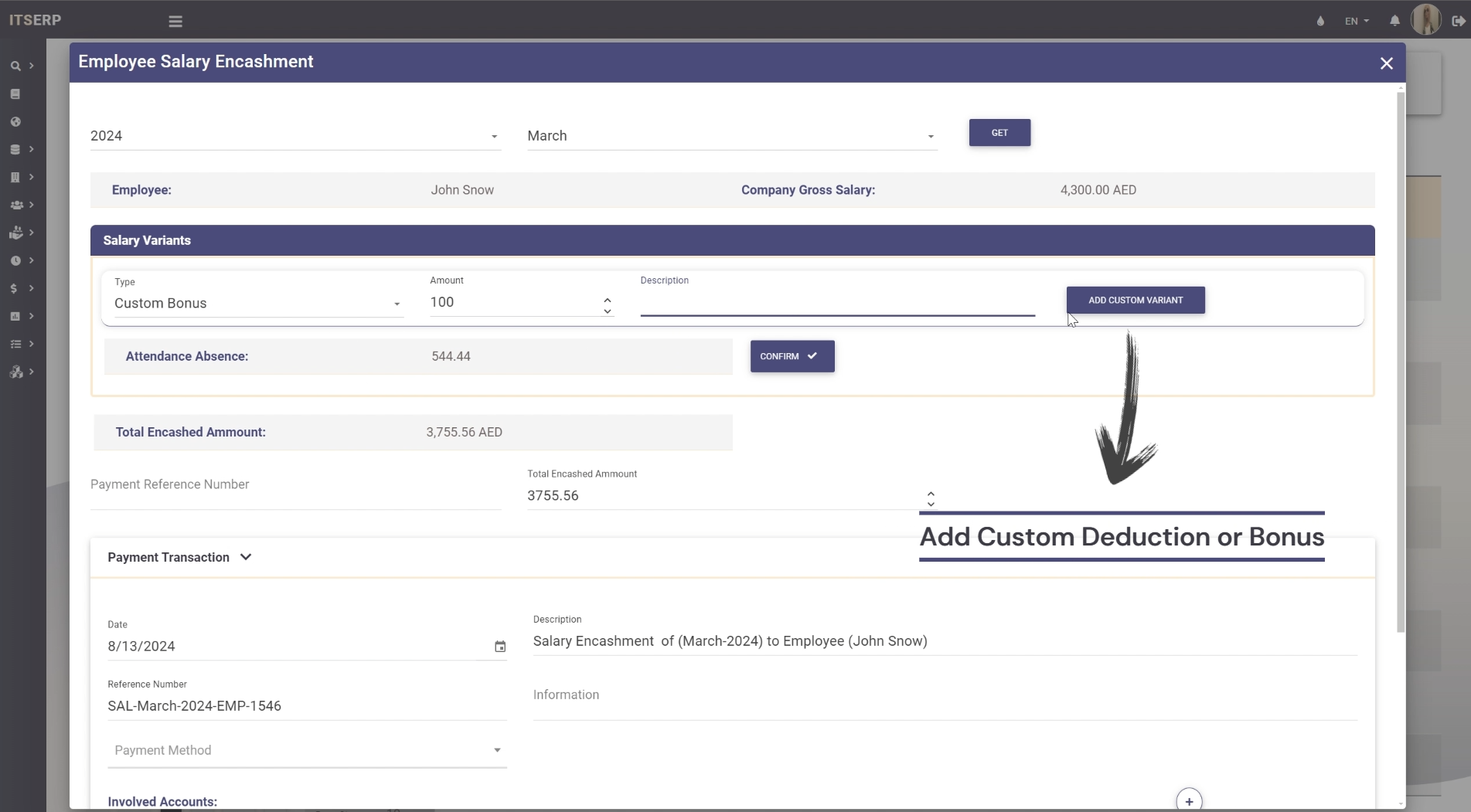The height and width of the screenshot is (812, 1471).
Task: Open the notifications bell
Action: pyautogui.click(x=1394, y=21)
